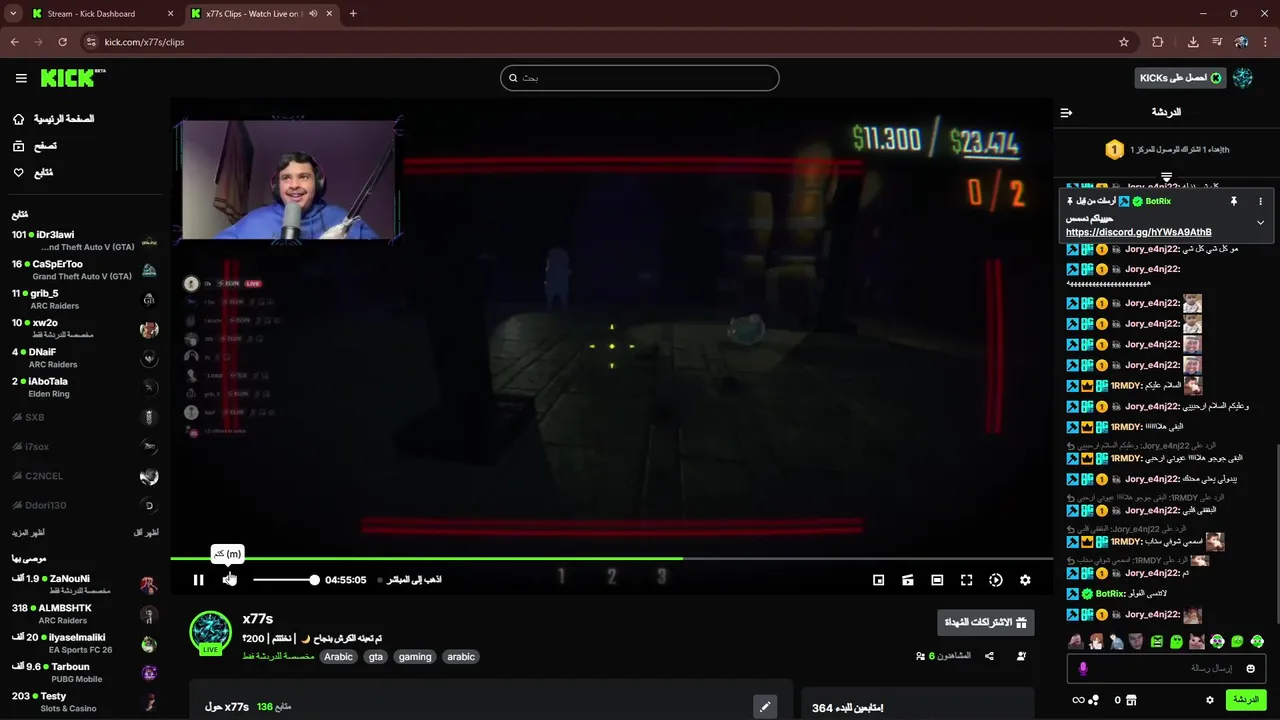
Task: Open the emoji picker smiley icon
Action: pos(1250,668)
